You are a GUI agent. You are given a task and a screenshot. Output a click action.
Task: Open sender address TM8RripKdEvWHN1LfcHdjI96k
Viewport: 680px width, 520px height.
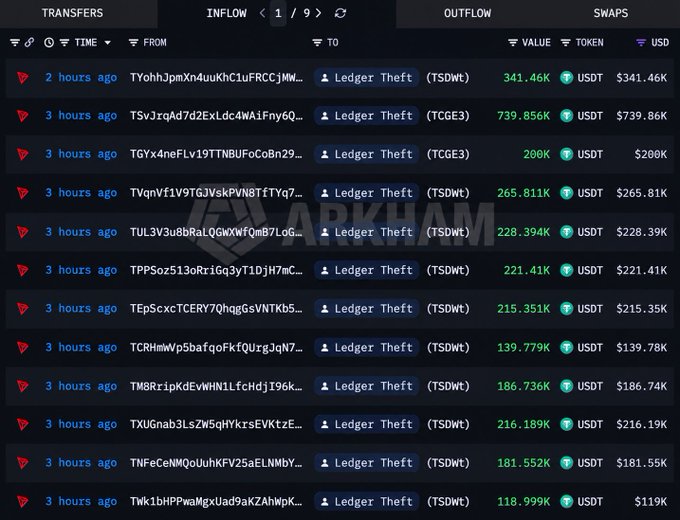click(x=216, y=386)
